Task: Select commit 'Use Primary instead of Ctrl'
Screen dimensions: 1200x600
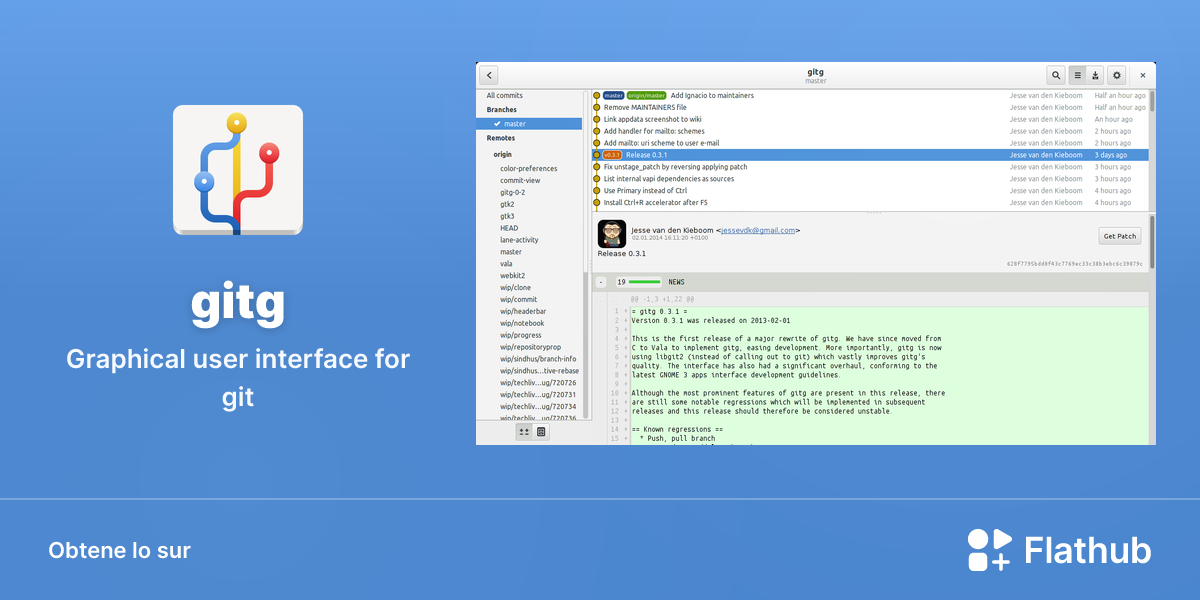Action: pyautogui.click(x=869, y=191)
